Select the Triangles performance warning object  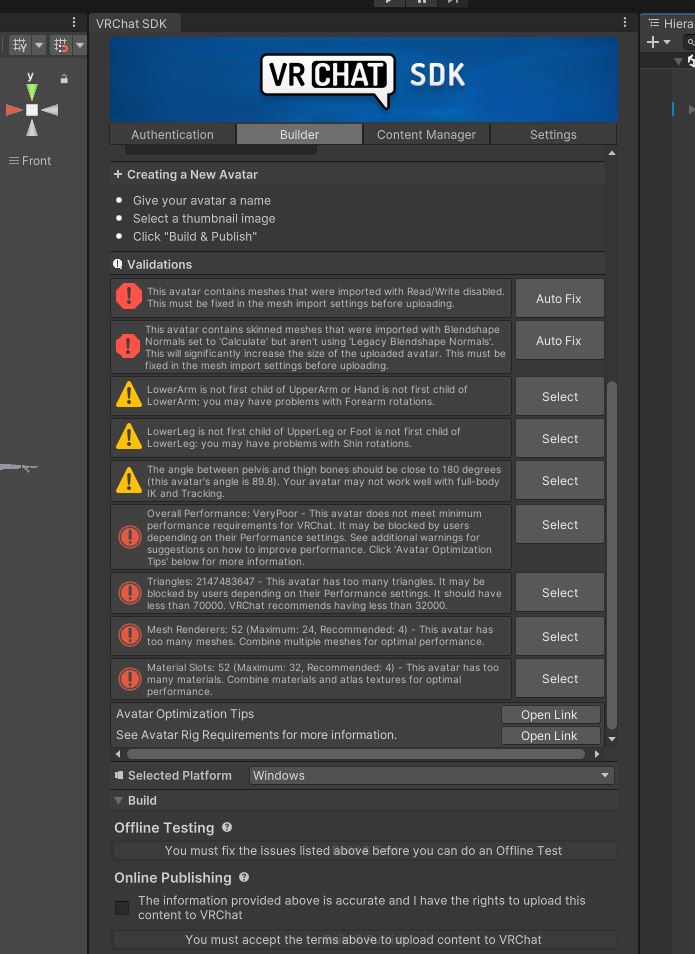pos(559,593)
